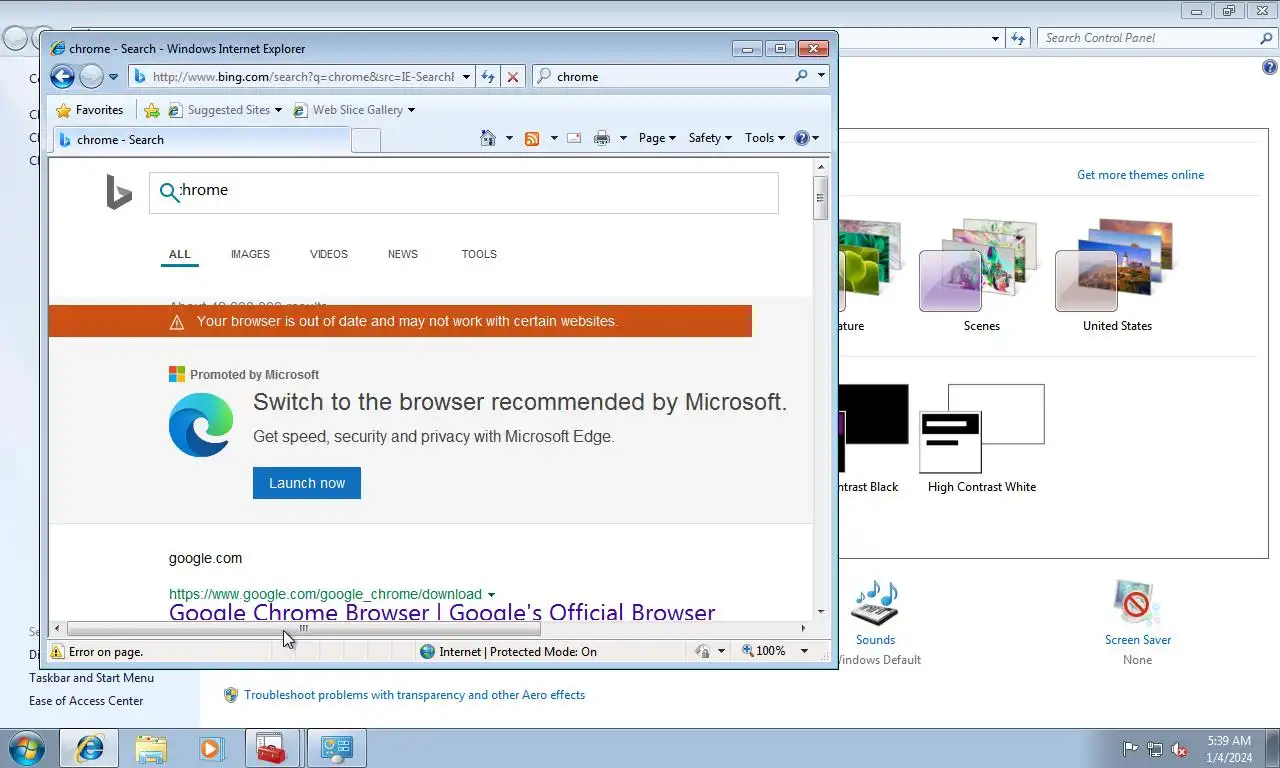Click the Search Control Panel field
The width and height of the screenshot is (1280, 768).
pos(1148,38)
